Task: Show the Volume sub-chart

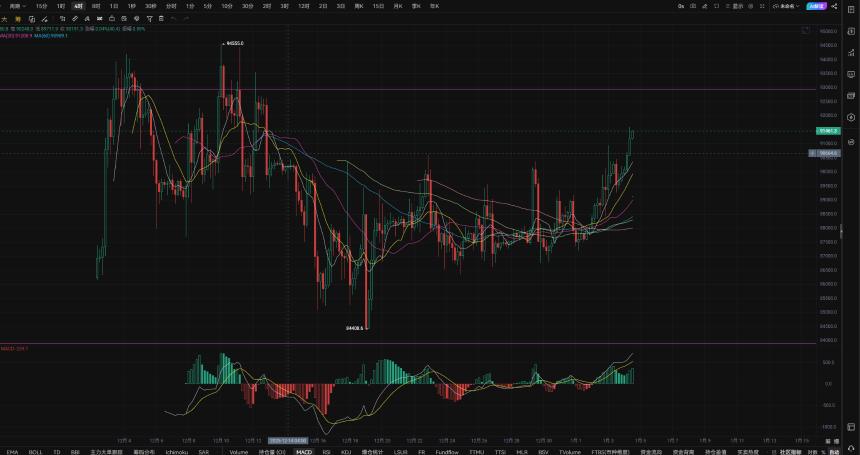Action: pos(239,452)
